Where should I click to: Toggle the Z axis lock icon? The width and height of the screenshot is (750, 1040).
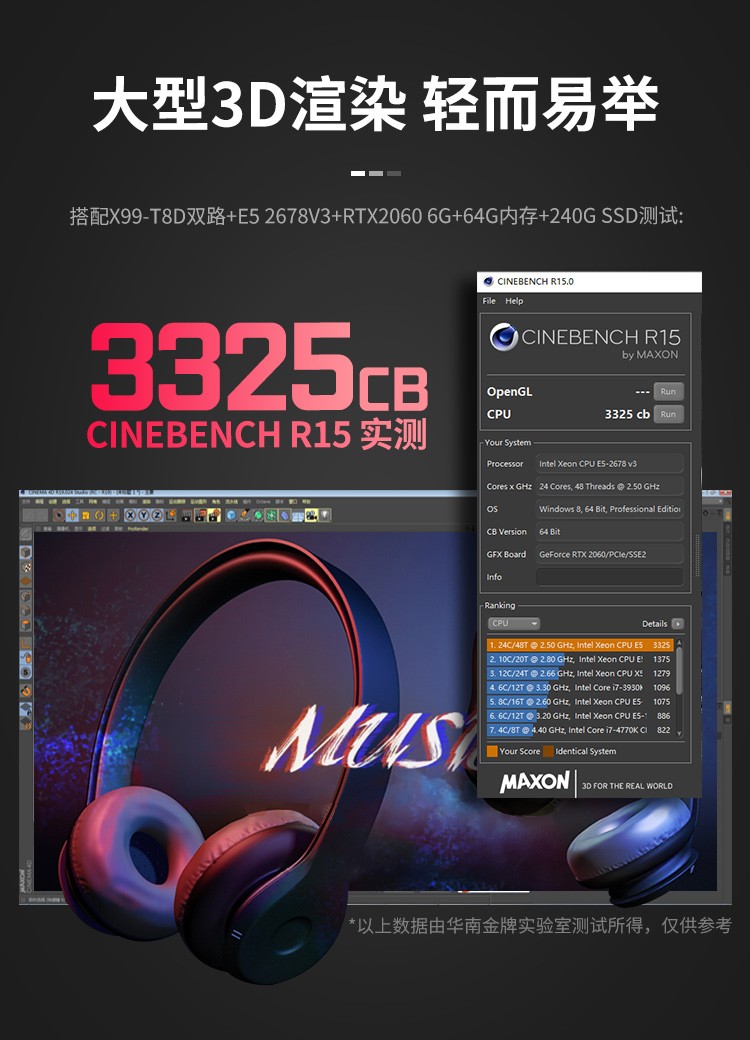(157, 515)
